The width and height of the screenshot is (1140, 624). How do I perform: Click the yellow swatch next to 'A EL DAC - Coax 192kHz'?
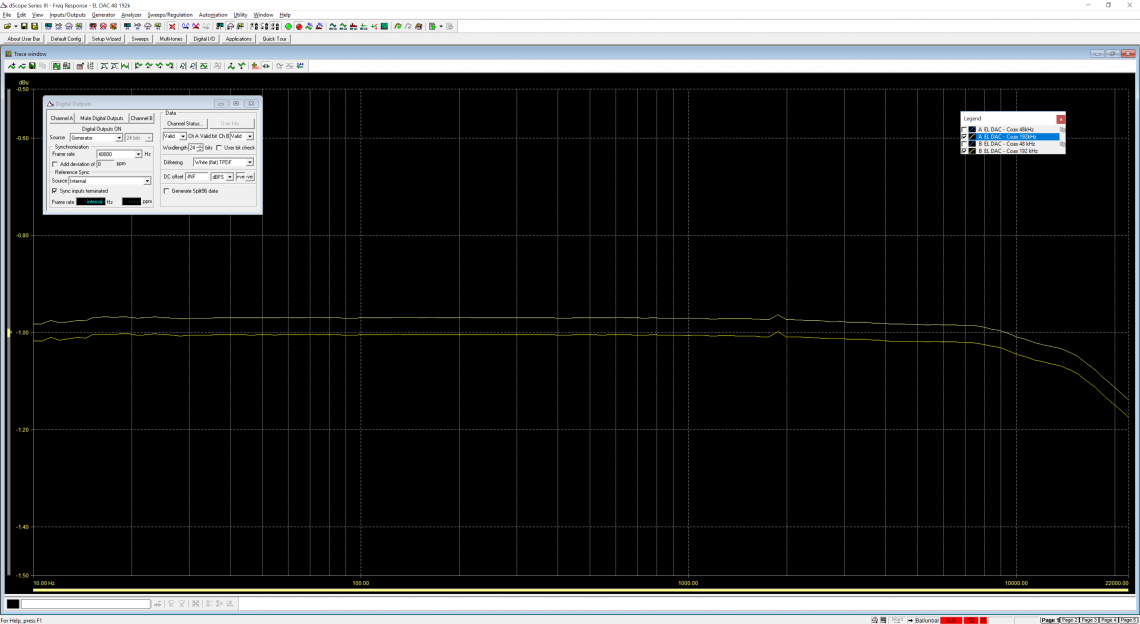972,137
